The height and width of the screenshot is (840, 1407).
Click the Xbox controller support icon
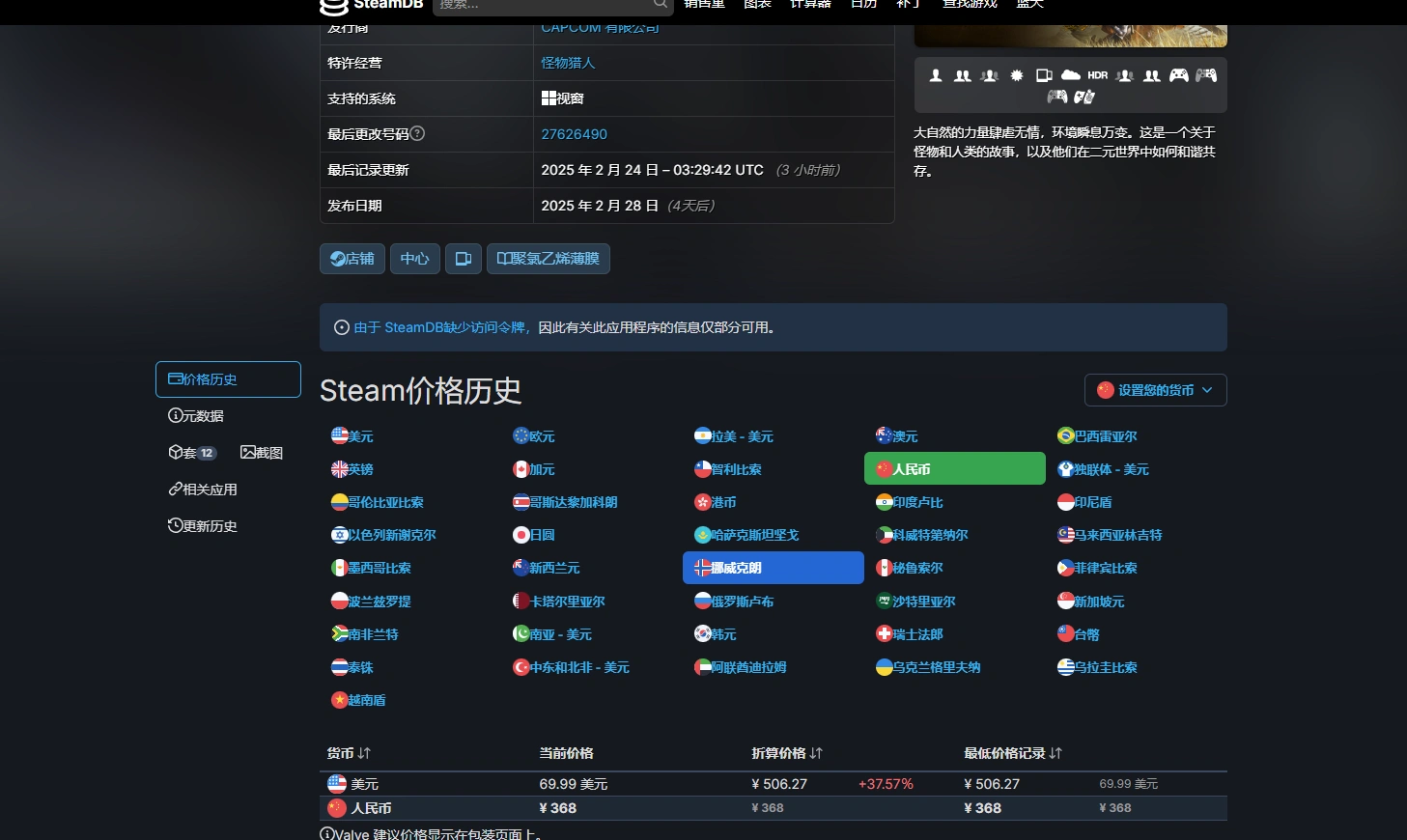[x=1179, y=75]
